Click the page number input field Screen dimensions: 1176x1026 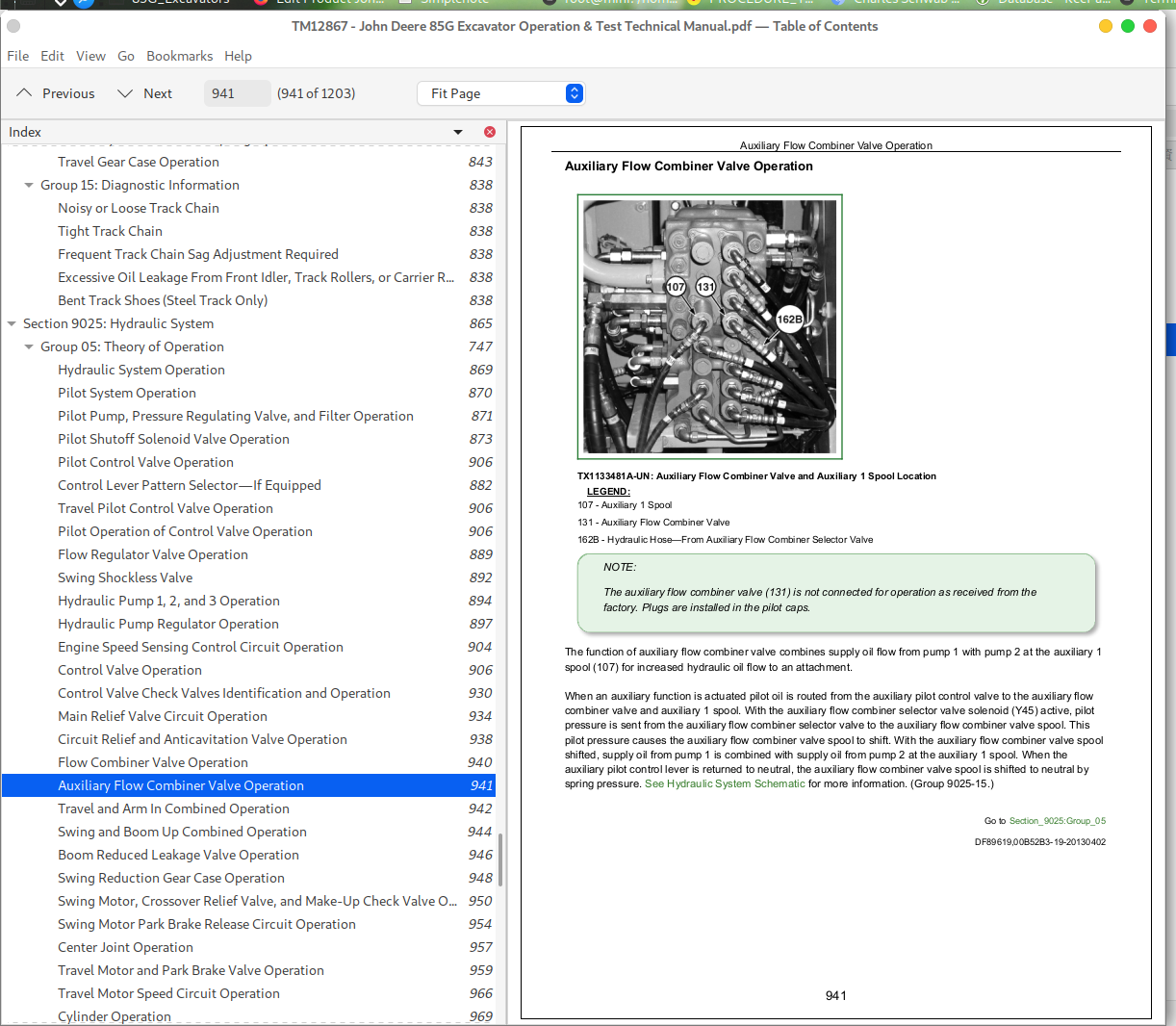236,93
